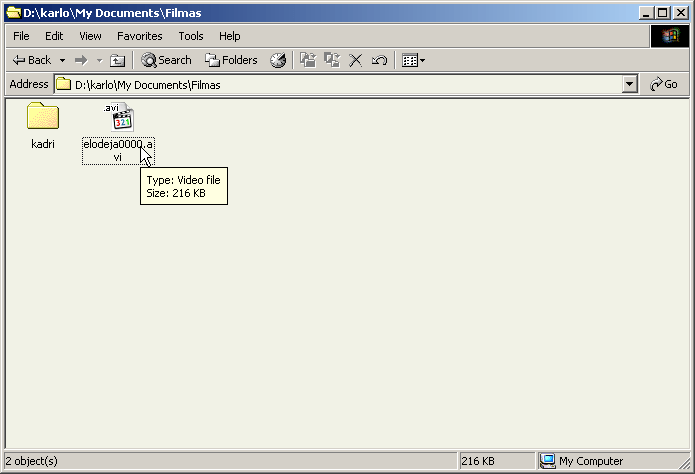Minimize the Filmas window

click(646, 13)
